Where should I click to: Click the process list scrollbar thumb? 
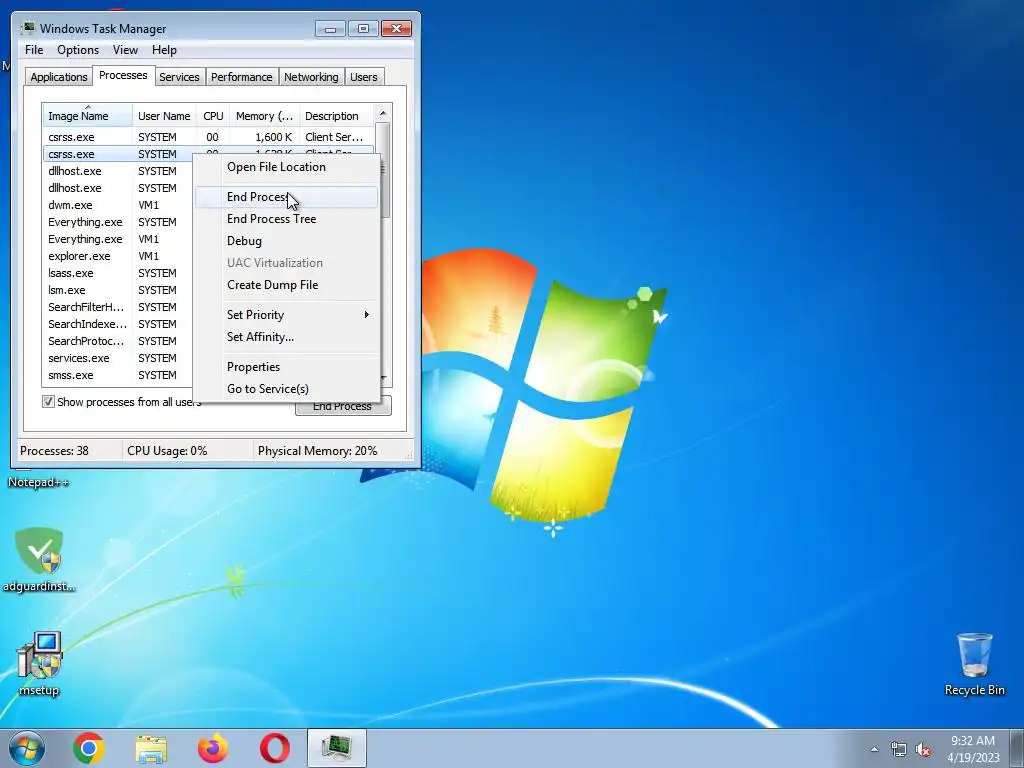[383, 170]
